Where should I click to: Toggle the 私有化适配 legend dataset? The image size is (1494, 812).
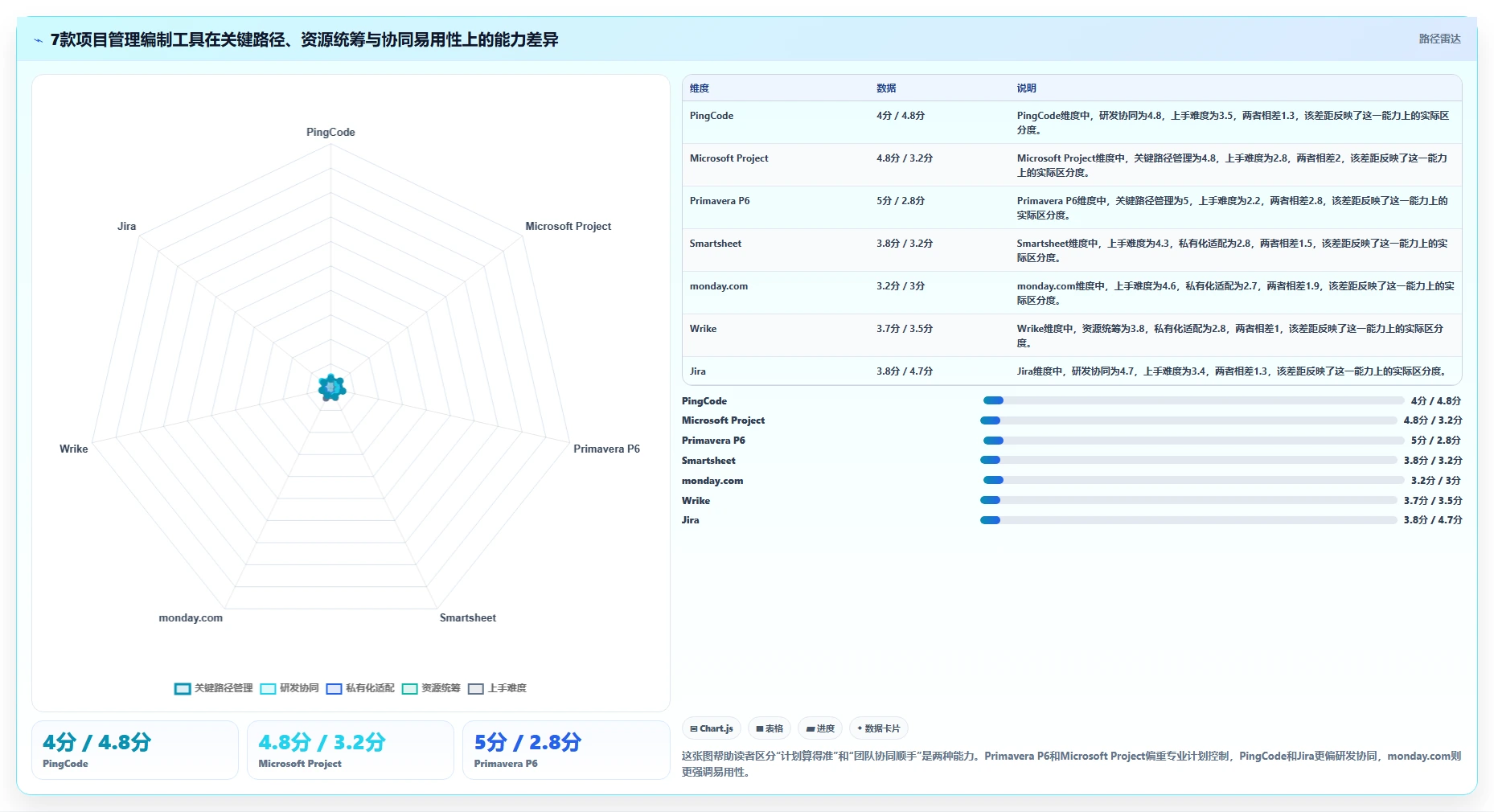click(x=360, y=688)
